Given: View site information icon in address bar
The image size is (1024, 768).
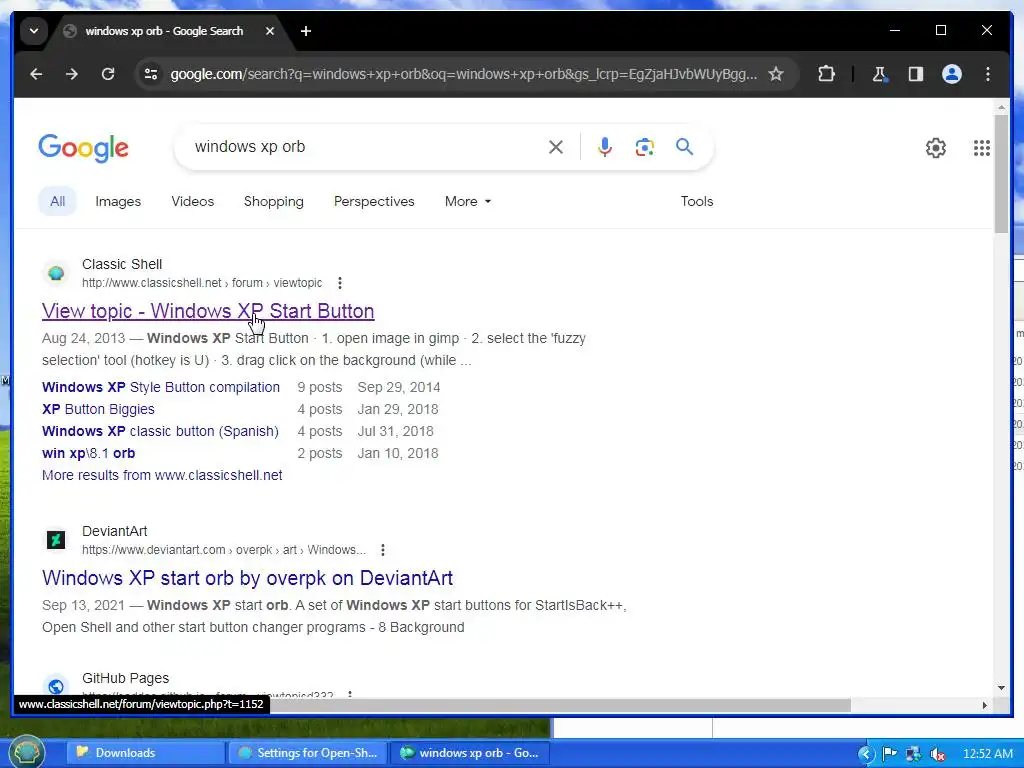Looking at the screenshot, I should [x=151, y=74].
